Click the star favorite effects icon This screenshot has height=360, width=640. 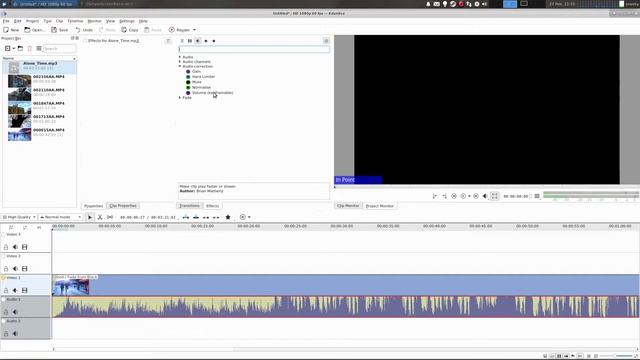point(228,217)
